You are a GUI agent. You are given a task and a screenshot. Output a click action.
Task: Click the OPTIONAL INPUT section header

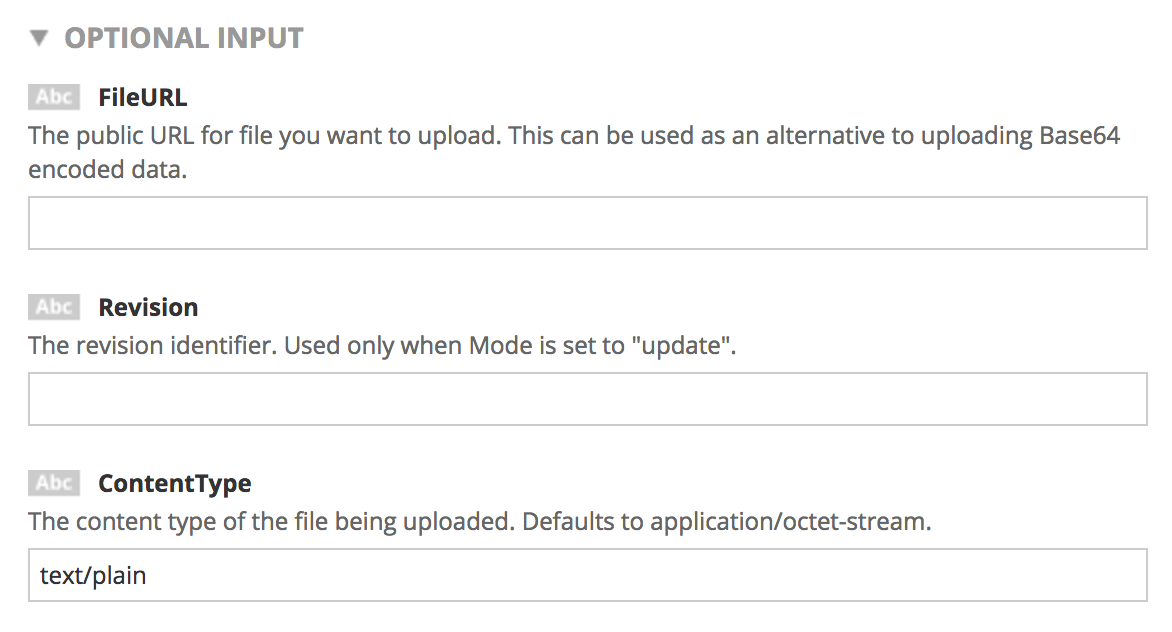pos(183,39)
